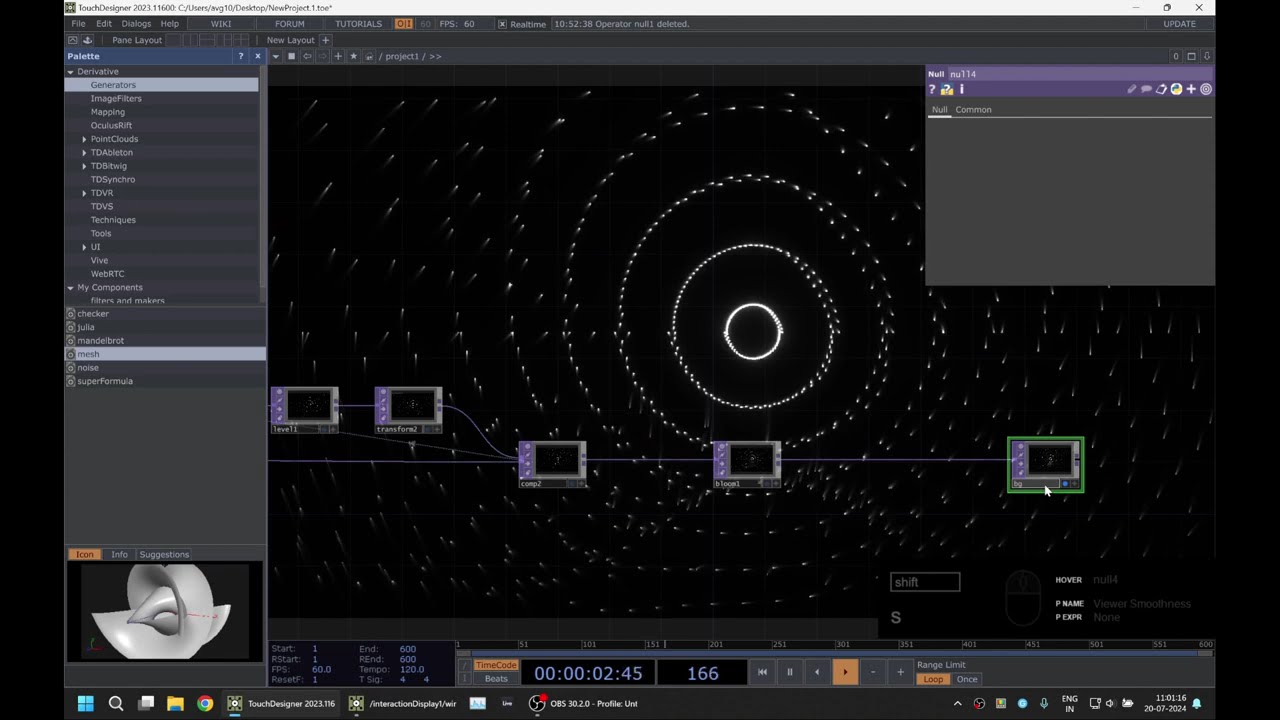Expand the TDAbleton folder

(84, 153)
